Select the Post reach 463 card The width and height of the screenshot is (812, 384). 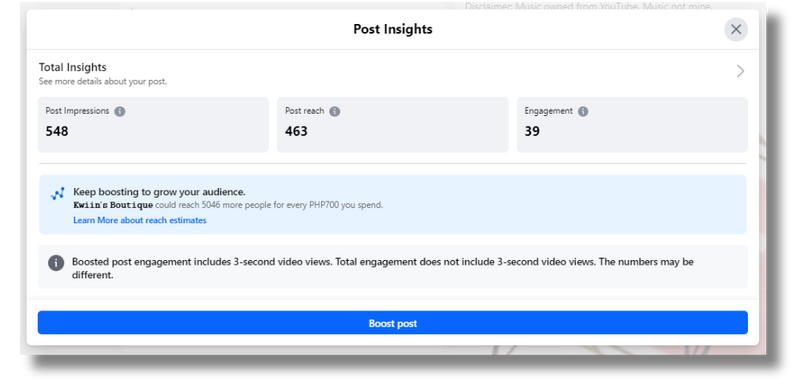(x=393, y=125)
